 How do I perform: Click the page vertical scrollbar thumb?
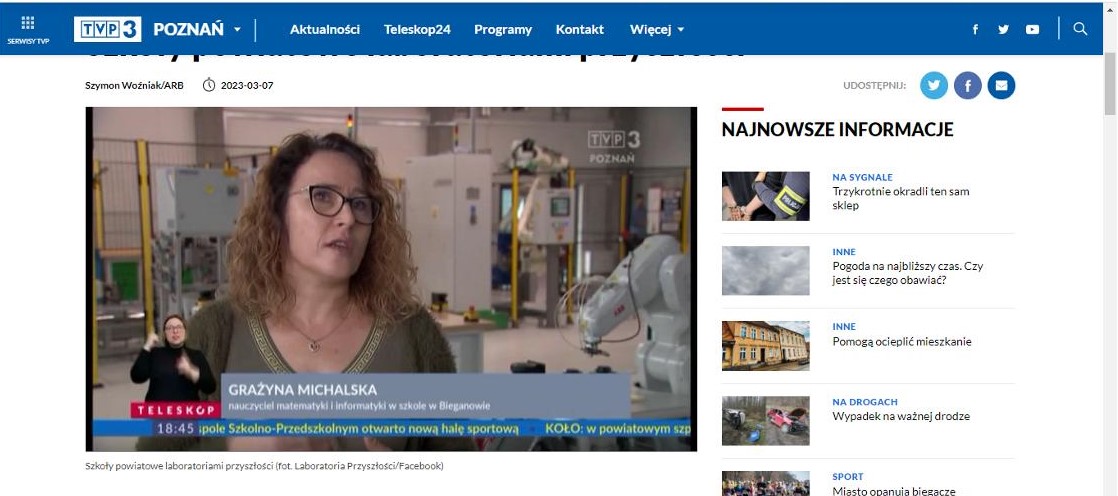pos(1109,84)
